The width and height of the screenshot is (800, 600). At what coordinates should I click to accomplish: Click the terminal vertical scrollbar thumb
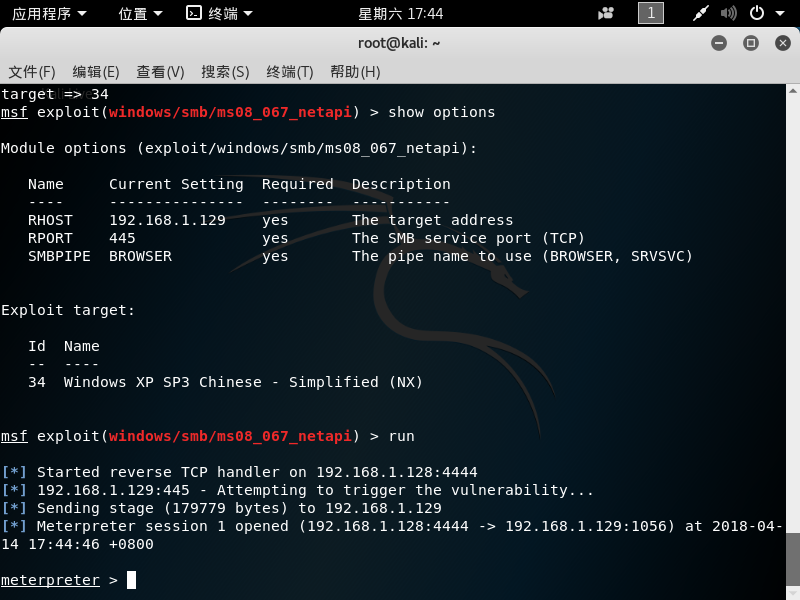pos(793,560)
